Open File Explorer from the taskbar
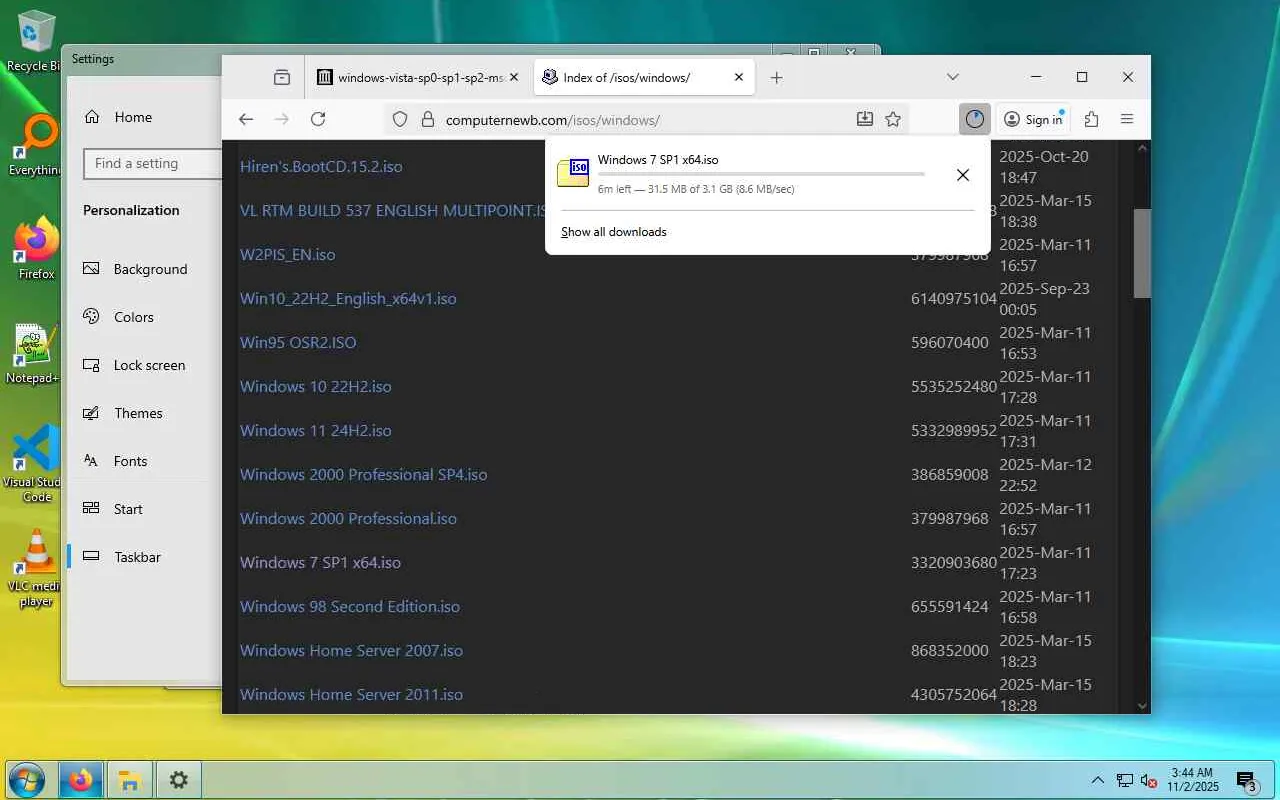1280x800 pixels. [129, 780]
